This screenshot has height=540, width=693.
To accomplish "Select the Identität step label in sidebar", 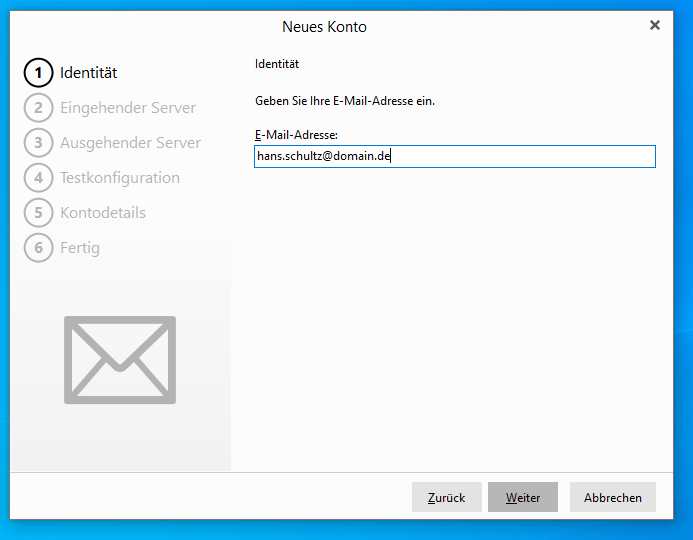I will [x=89, y=73].
